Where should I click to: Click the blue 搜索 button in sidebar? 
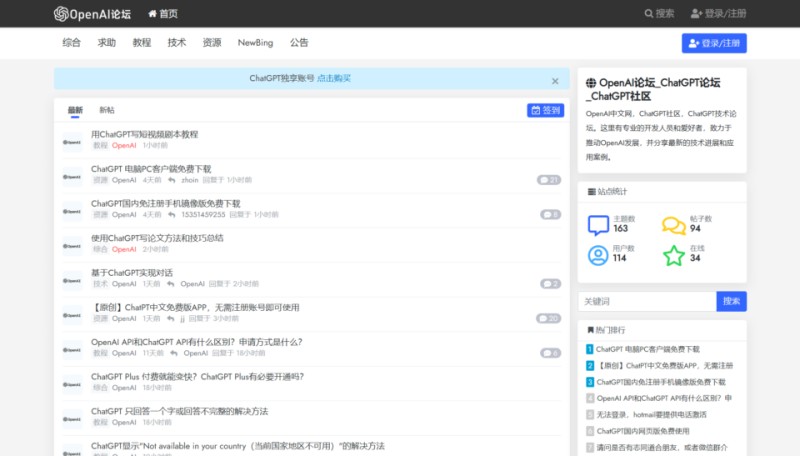tap(731, 302)
